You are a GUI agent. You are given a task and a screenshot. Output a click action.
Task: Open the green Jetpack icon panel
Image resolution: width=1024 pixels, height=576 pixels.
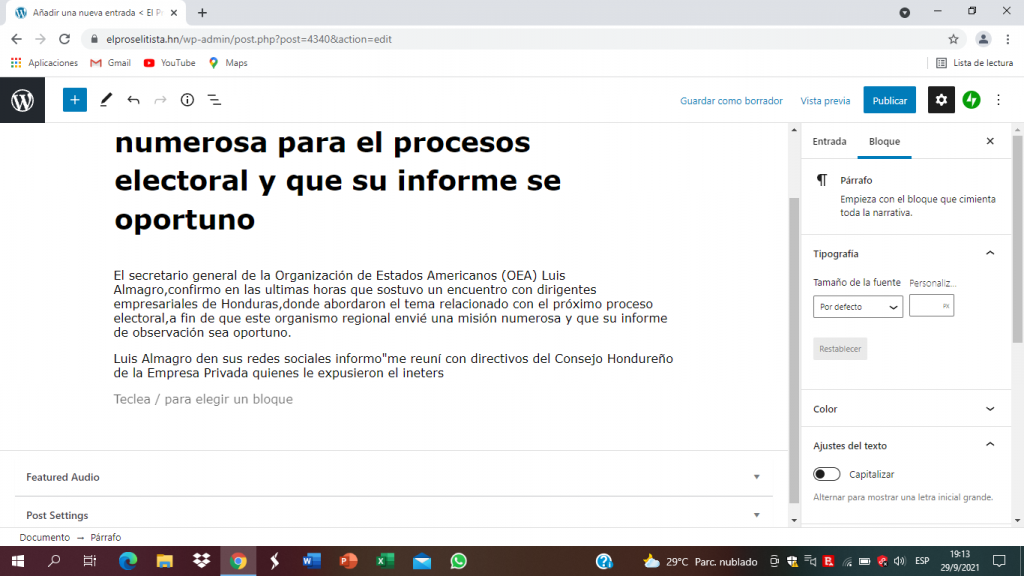[971, 100]
